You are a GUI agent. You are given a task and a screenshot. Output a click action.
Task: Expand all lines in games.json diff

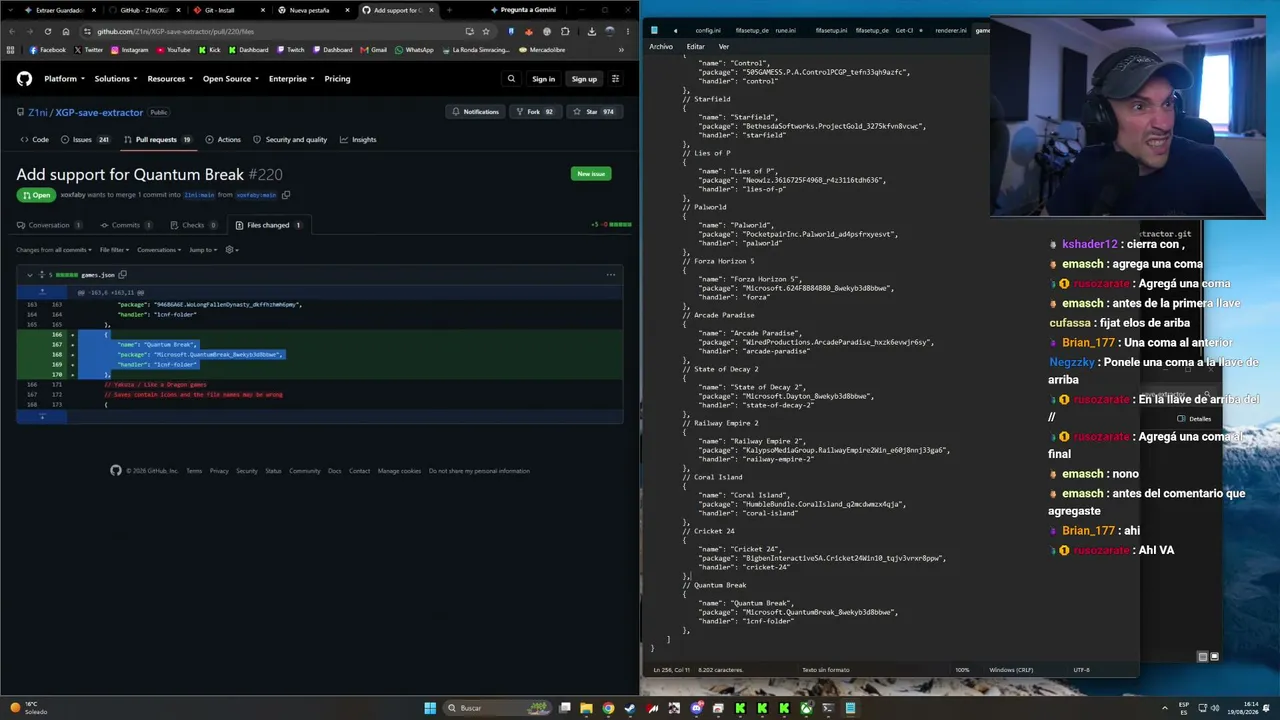point(41,275)
